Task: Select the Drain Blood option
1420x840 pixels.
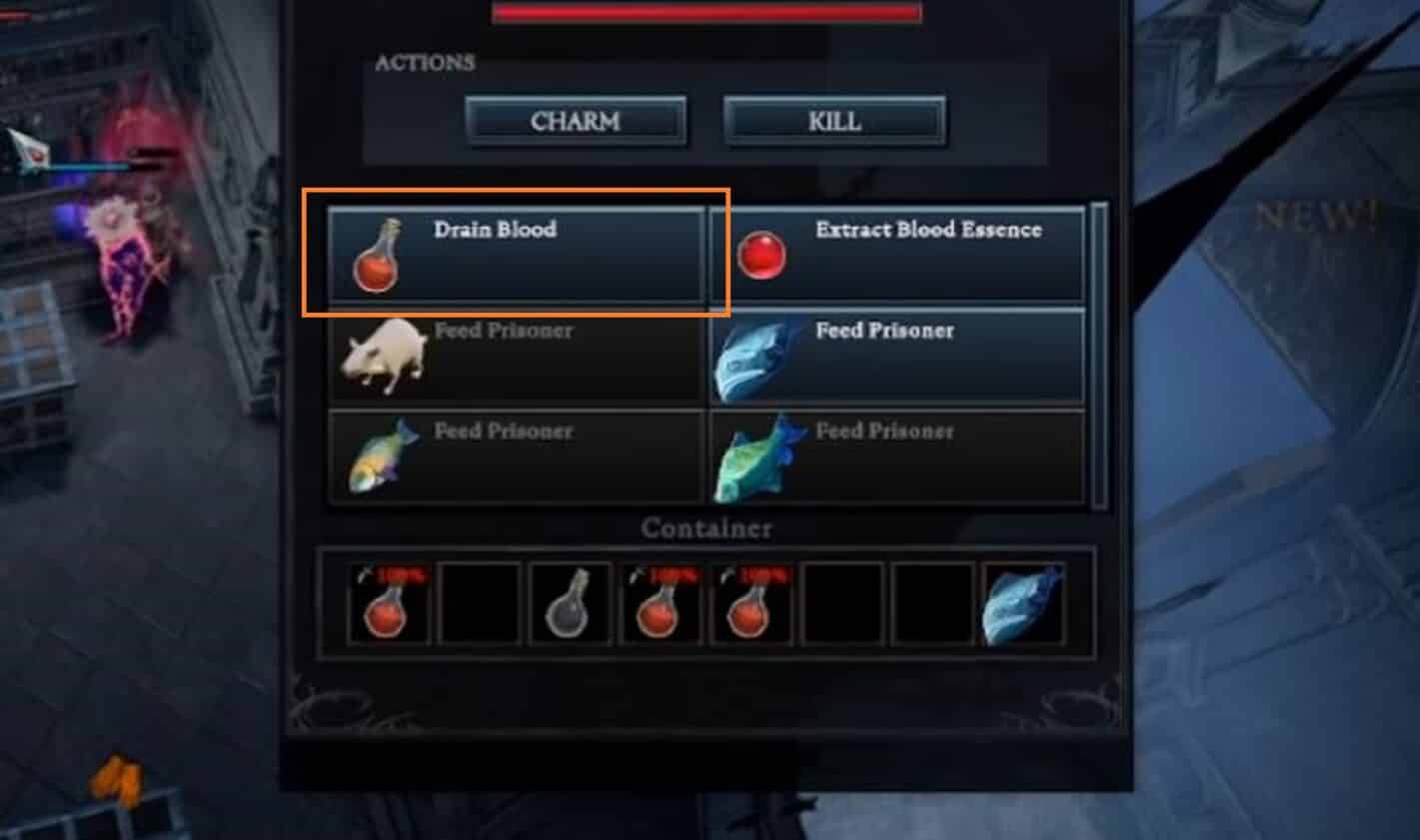Action: click(x=517, y=255)
